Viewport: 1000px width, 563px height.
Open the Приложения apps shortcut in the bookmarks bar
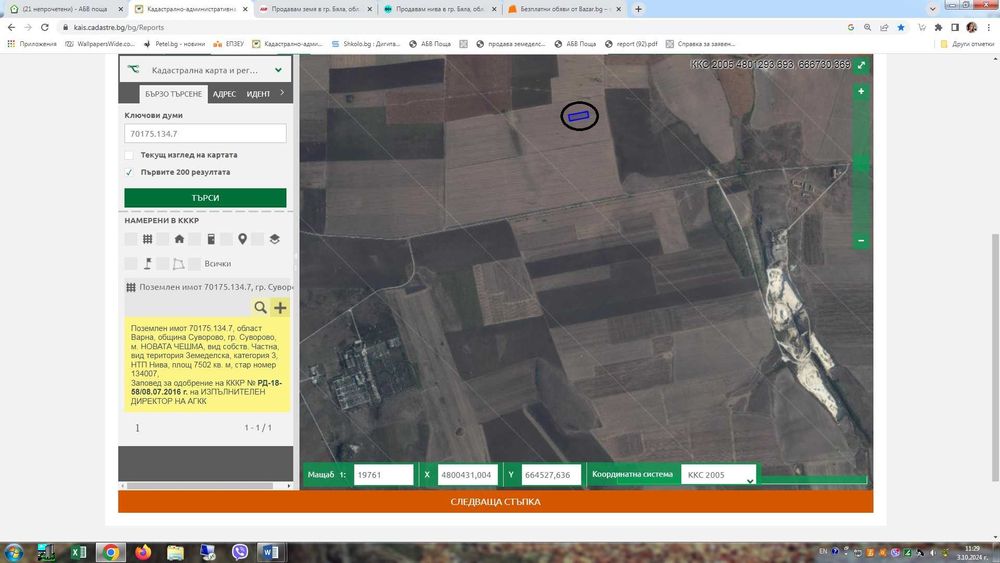click(32, 44)
